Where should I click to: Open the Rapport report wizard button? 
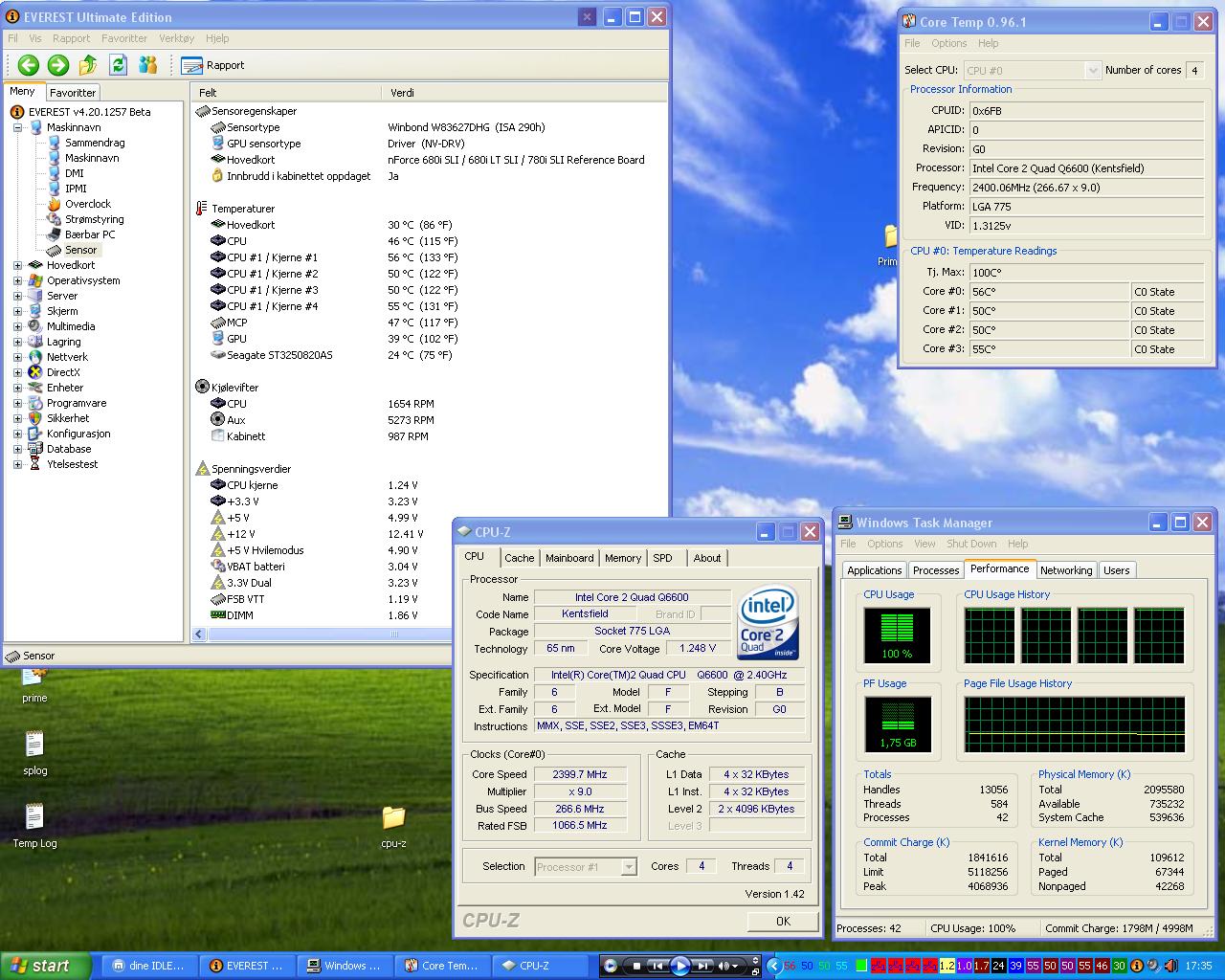[x=212, y=65]
